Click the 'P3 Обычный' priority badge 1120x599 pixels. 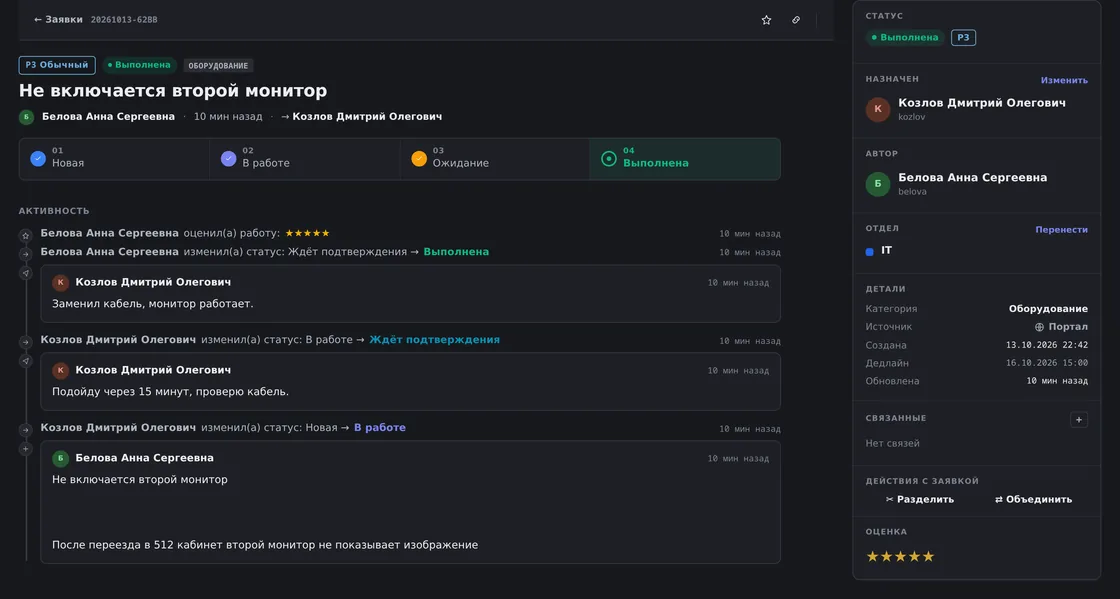[x=57, y=65]
